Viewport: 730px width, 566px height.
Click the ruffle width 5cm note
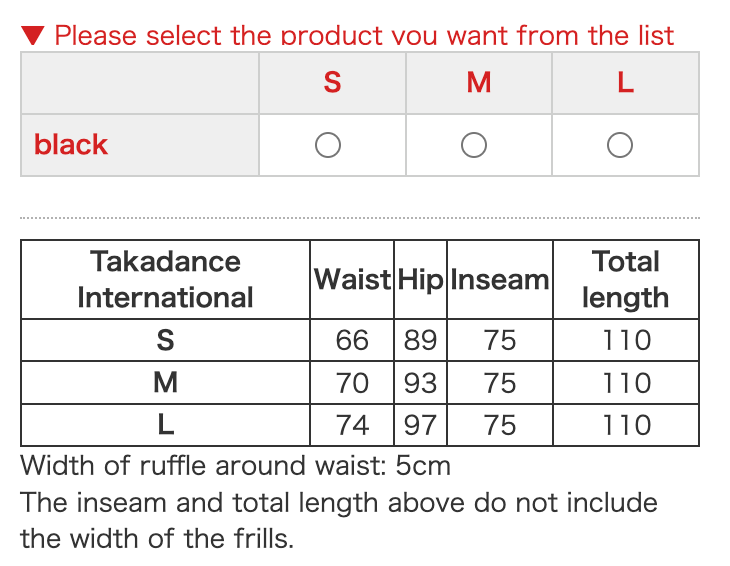coord(235,465)
